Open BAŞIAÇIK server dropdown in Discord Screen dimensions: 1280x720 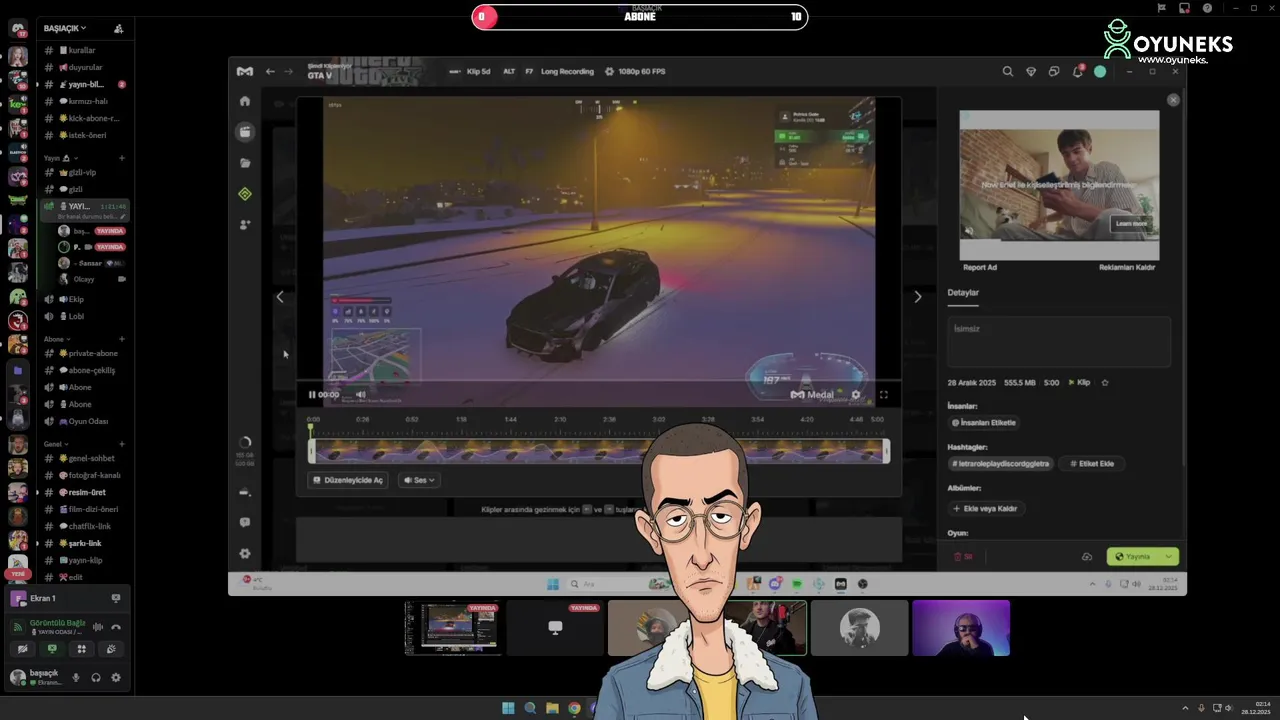[x=66, y=28]
